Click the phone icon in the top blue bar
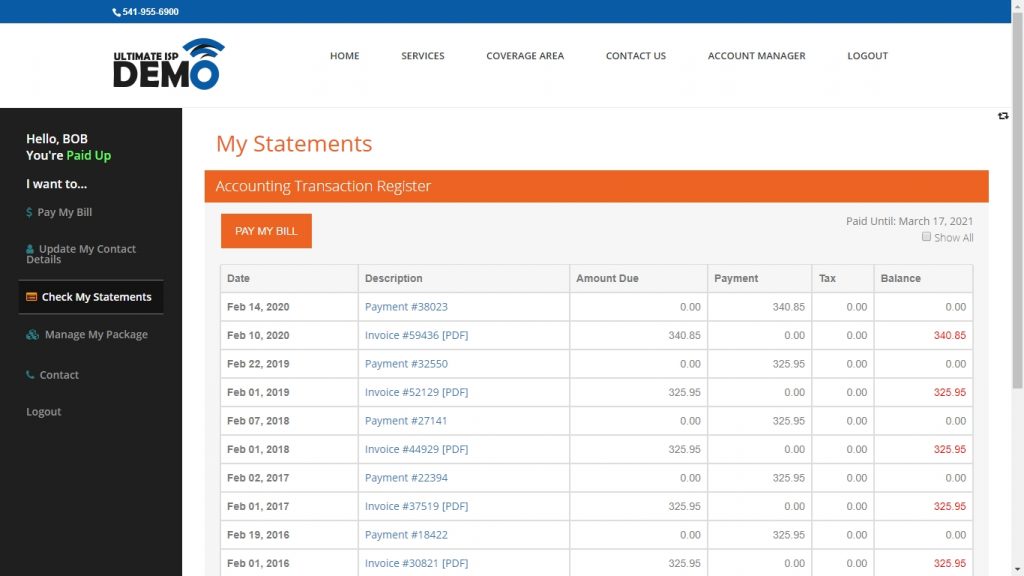Screen dimensions: 1024x576 point(116,11)
